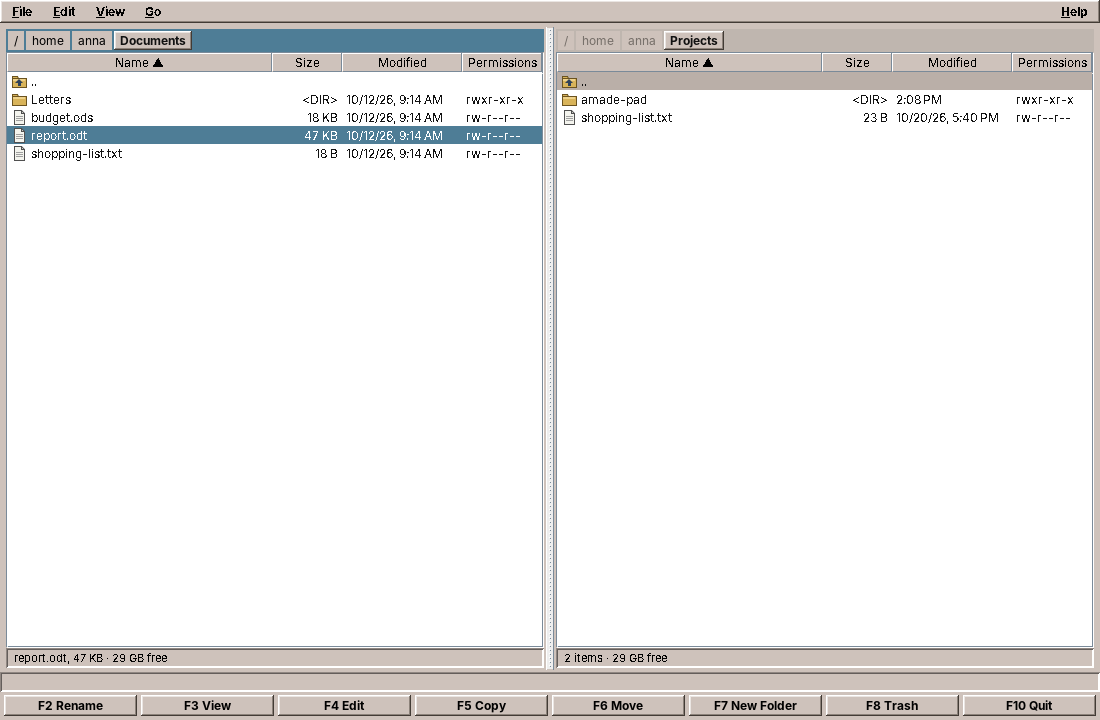Image resolution: width=1100 pixels, height=720 pixels.
Task: Click the F6 Move button
Action: (618, 705)
